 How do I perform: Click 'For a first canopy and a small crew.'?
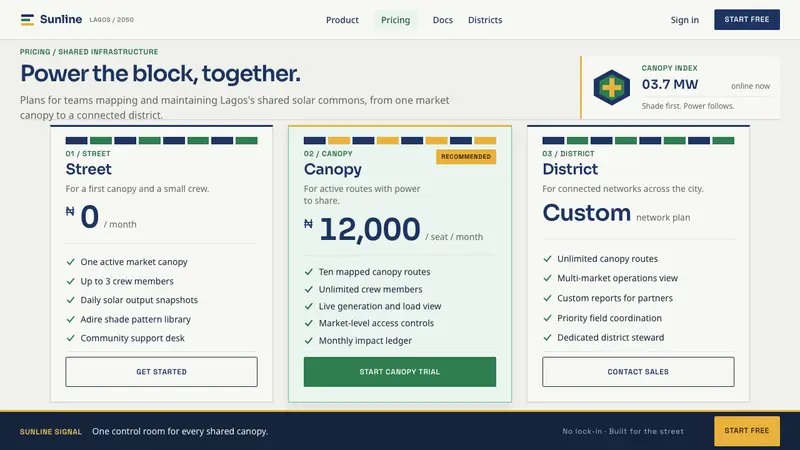click(137, 189)
